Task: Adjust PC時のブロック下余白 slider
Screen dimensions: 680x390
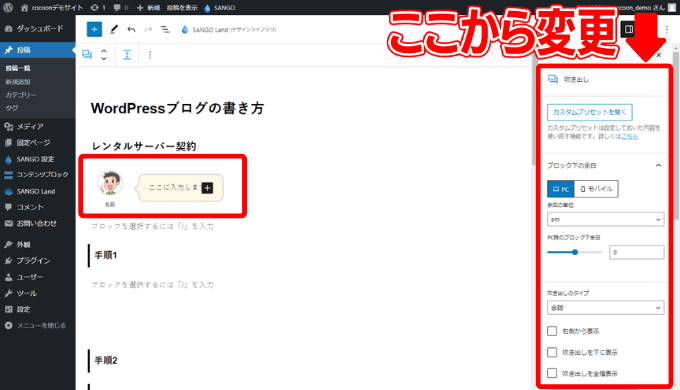Action: point(575,252)
